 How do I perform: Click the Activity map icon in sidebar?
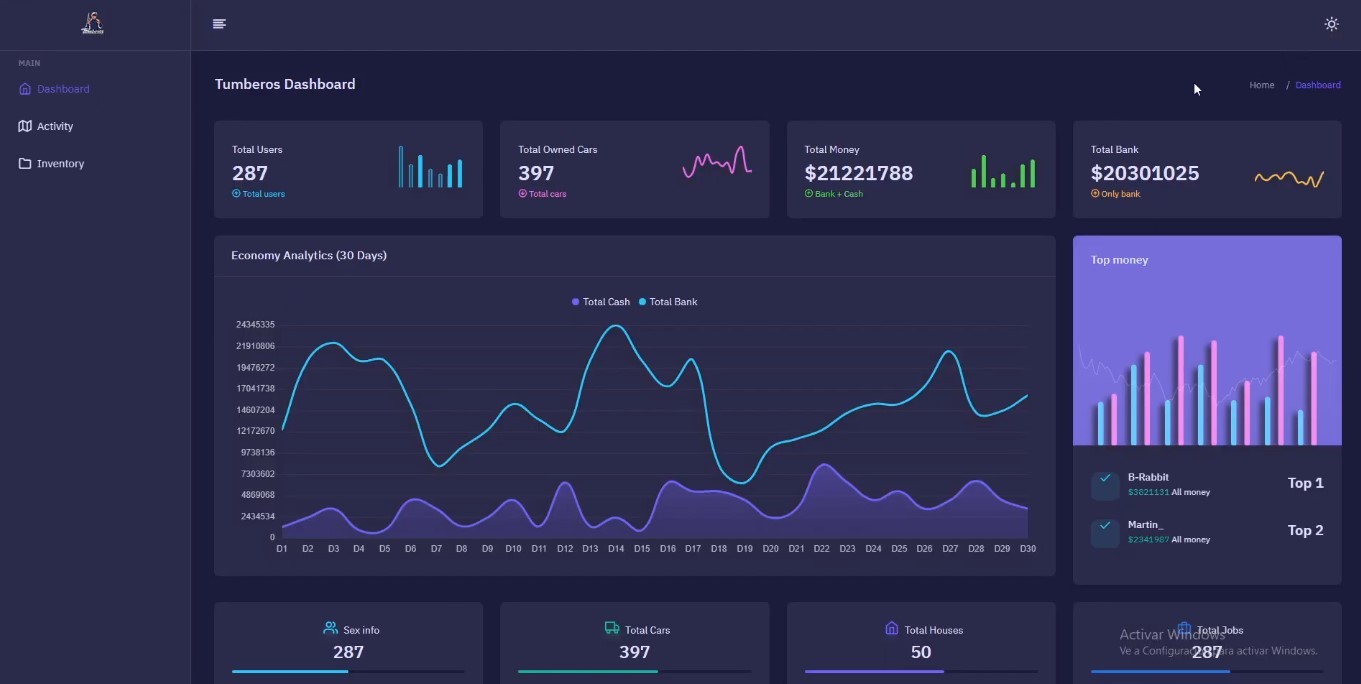click(25, 126)
